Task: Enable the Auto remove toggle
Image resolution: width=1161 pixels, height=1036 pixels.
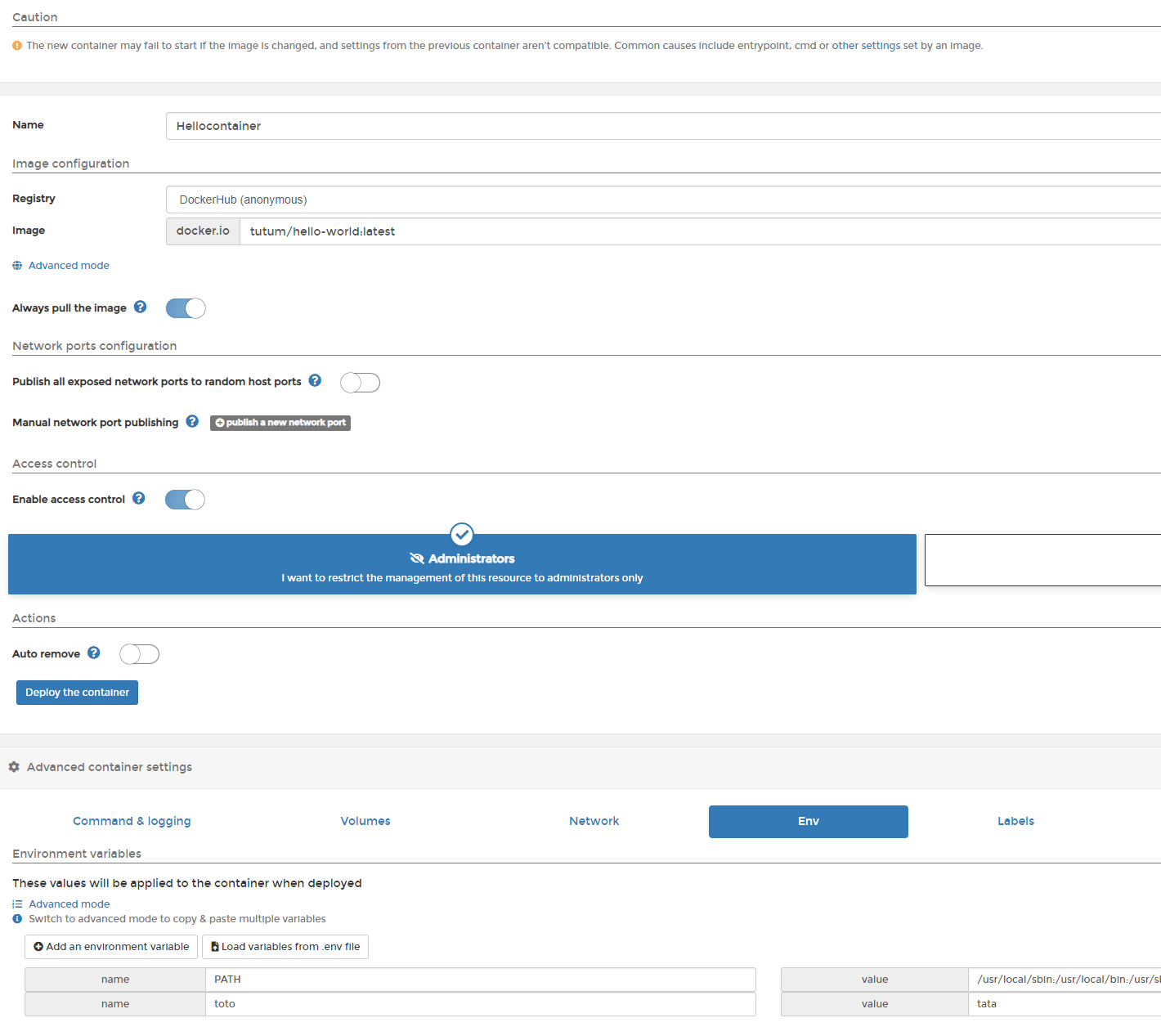Action: coord(139,654)
